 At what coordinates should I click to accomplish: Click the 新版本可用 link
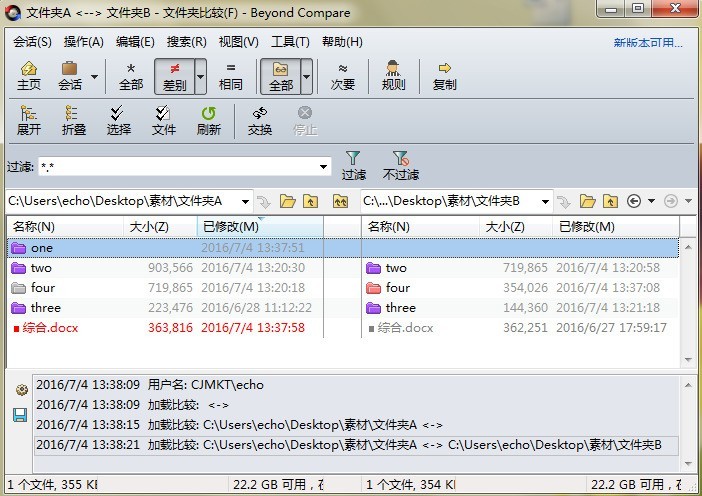pos(648,43)
